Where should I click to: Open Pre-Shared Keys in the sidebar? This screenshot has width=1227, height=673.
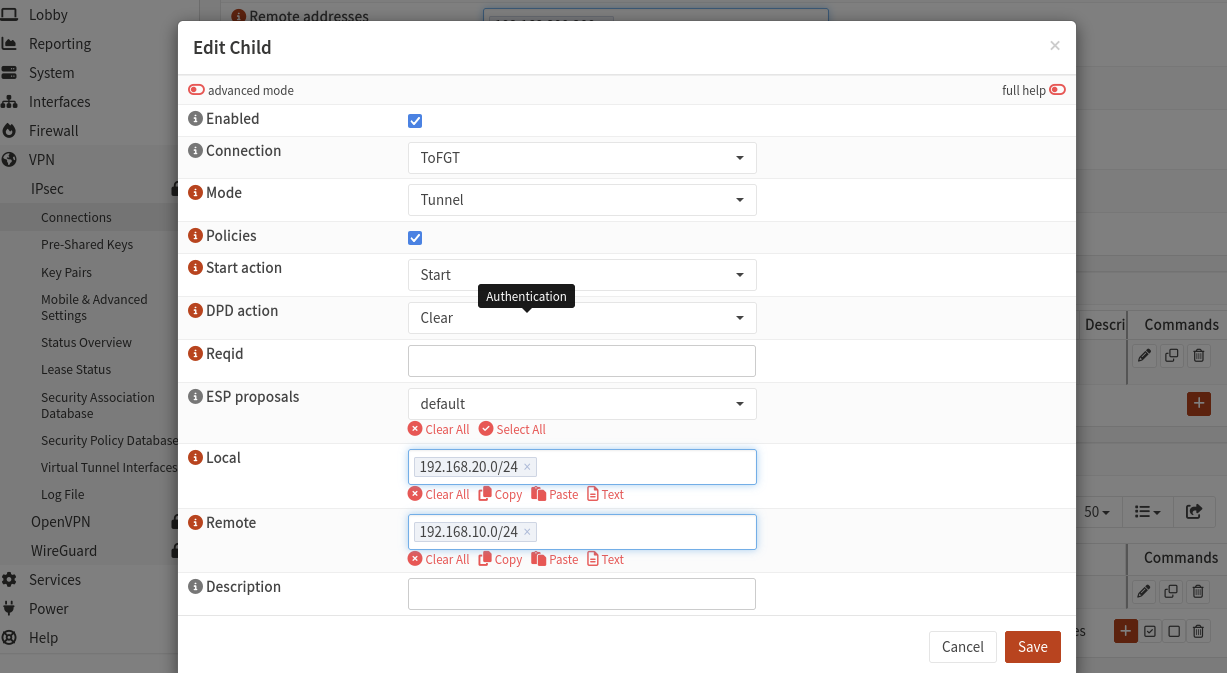[87, 245]
